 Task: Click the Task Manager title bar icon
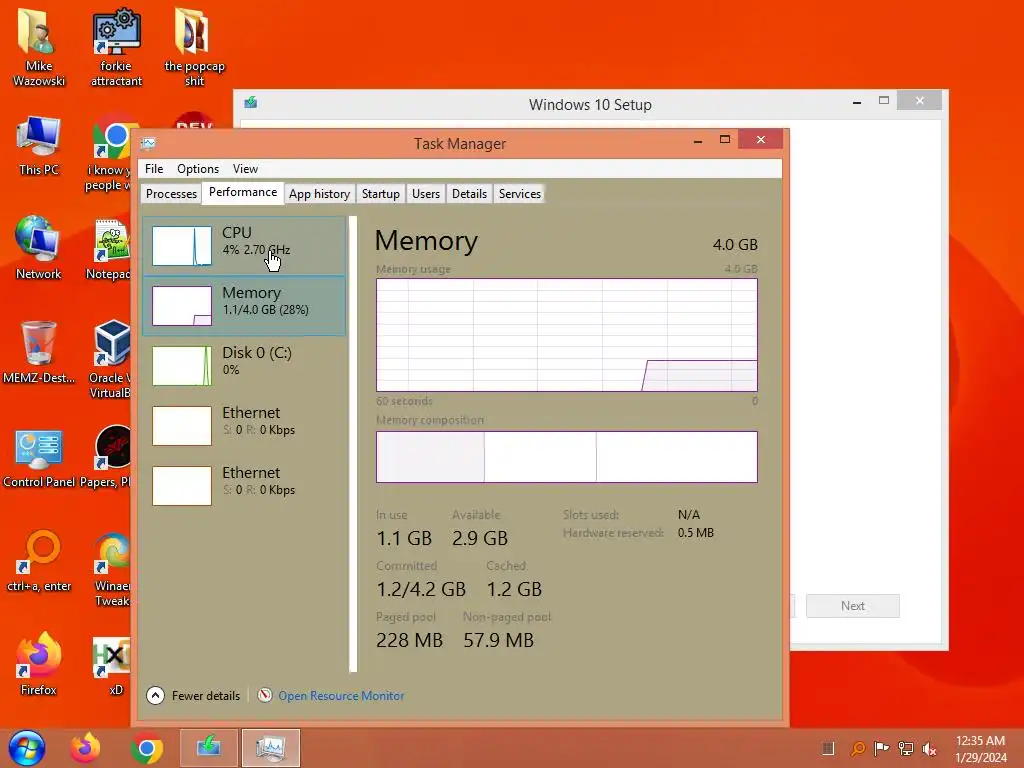[148, 143]
